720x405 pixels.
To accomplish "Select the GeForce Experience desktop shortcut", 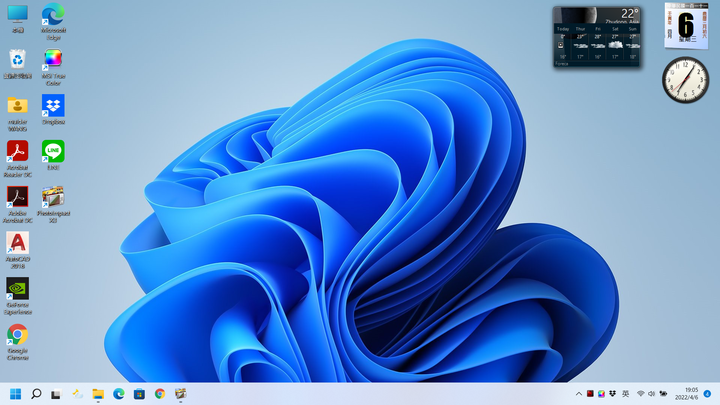I will (x=17, y=296).
